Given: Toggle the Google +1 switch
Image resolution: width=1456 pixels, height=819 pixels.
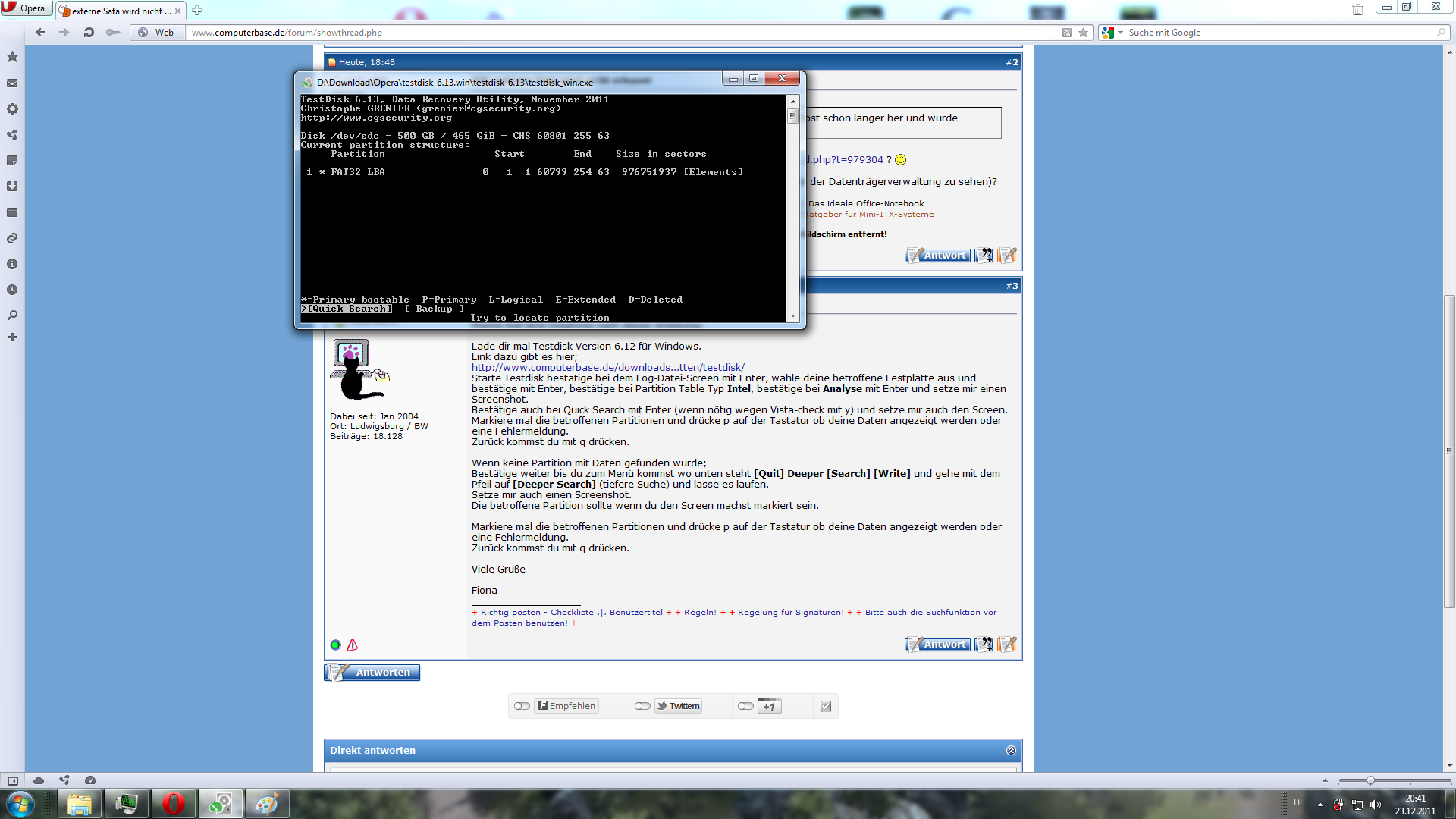Looking at the screenshot, I should 745,706.
